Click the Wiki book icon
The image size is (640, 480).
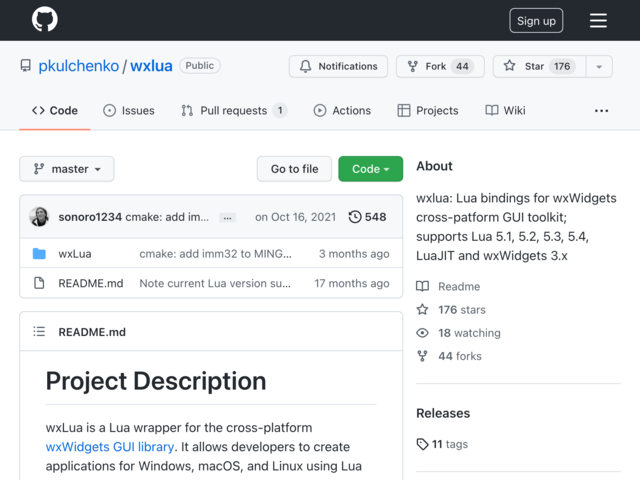pos(491,110)
